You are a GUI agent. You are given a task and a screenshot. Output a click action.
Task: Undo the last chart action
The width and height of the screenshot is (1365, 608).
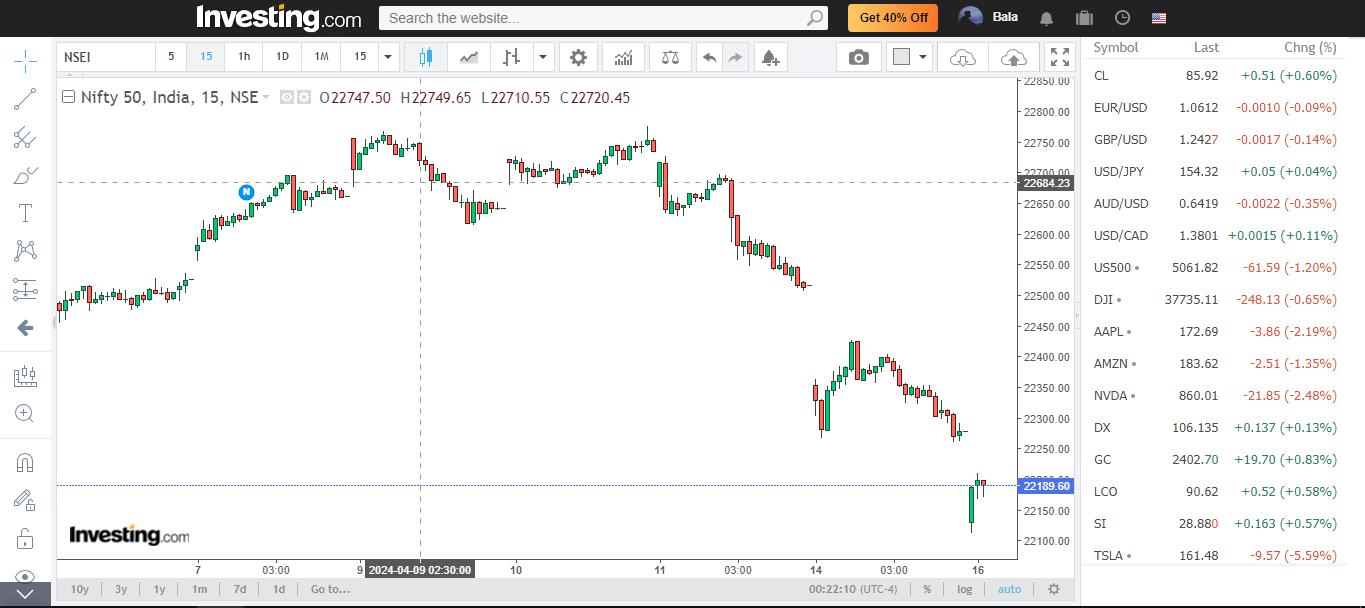709,57
